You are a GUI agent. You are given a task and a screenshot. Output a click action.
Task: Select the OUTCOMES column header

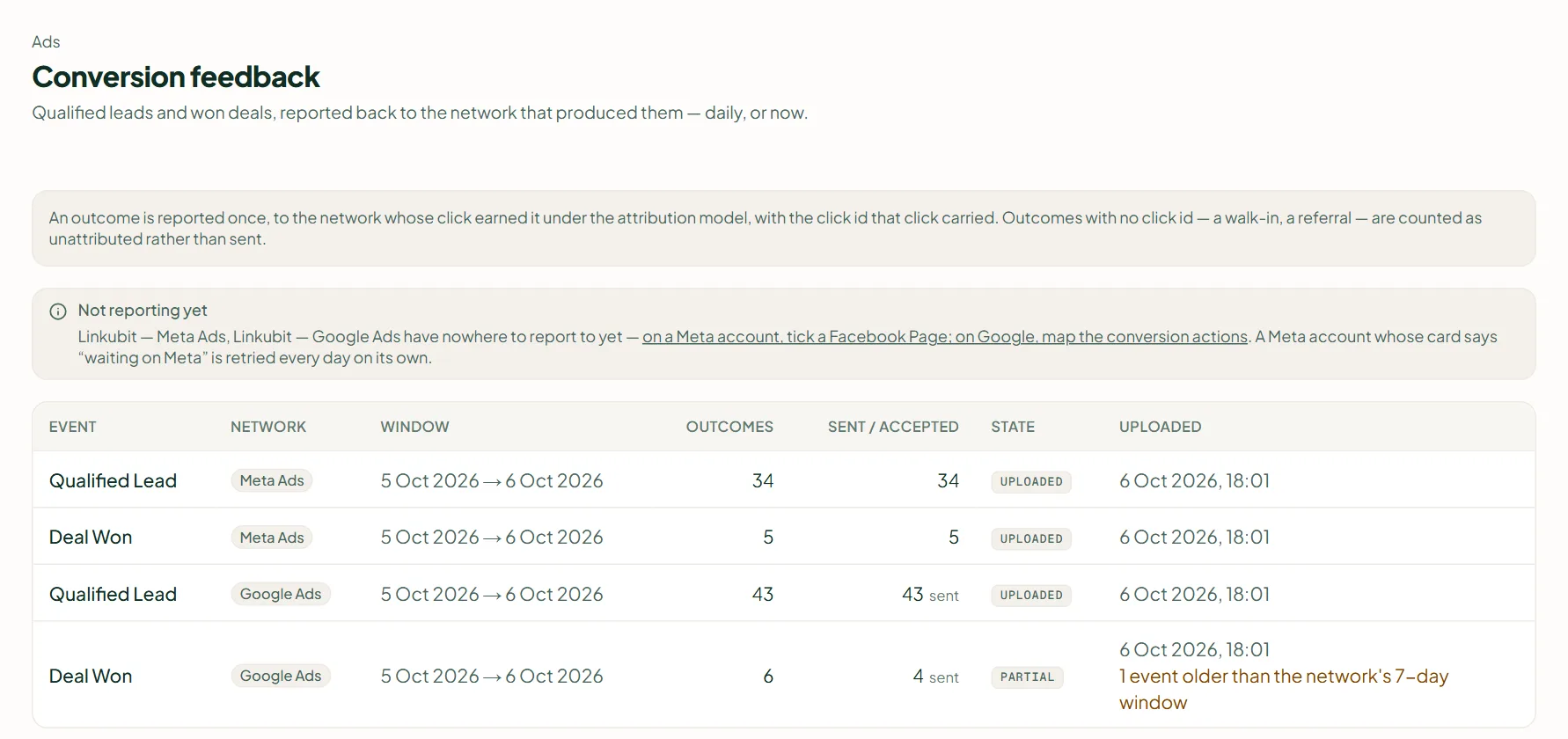coord(729,427)
